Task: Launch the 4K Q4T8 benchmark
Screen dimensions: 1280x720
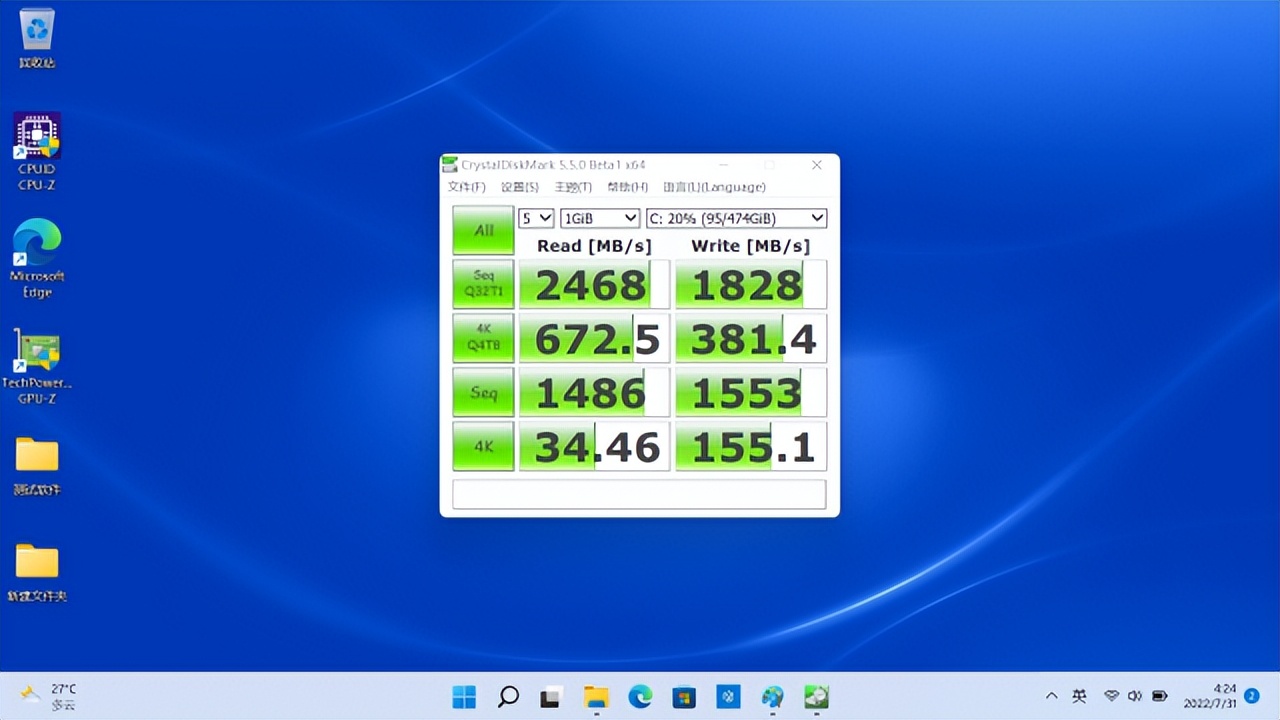Action: (x=483, y=338)
